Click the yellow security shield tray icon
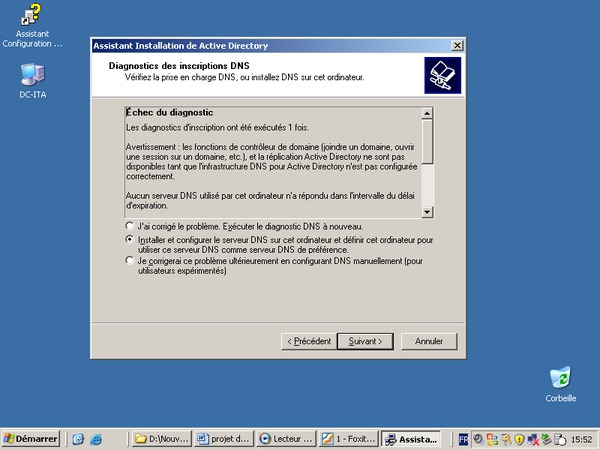 [519, 439]
